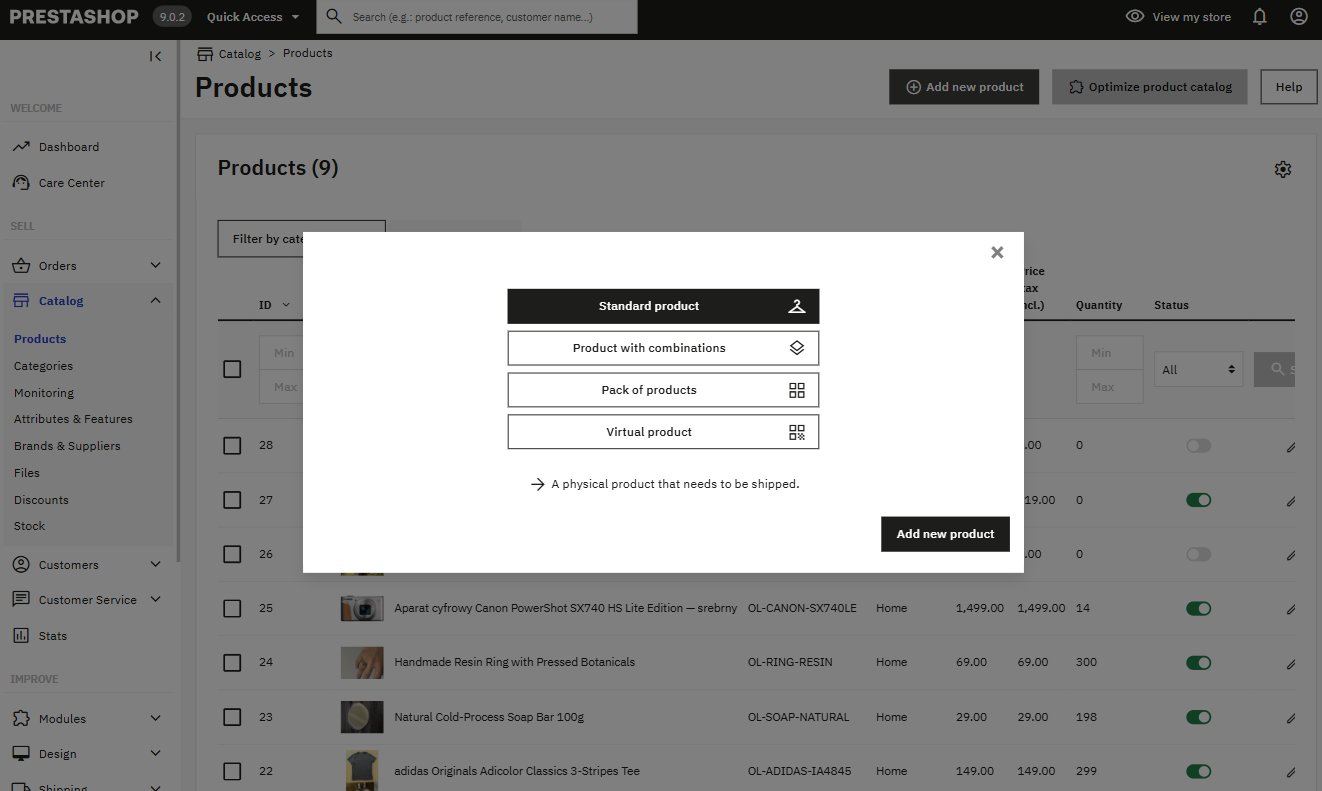The height and width of the screenshot is (791, 1322).
Task: Expand the Orders menu chevron
Action: (155, 265)
